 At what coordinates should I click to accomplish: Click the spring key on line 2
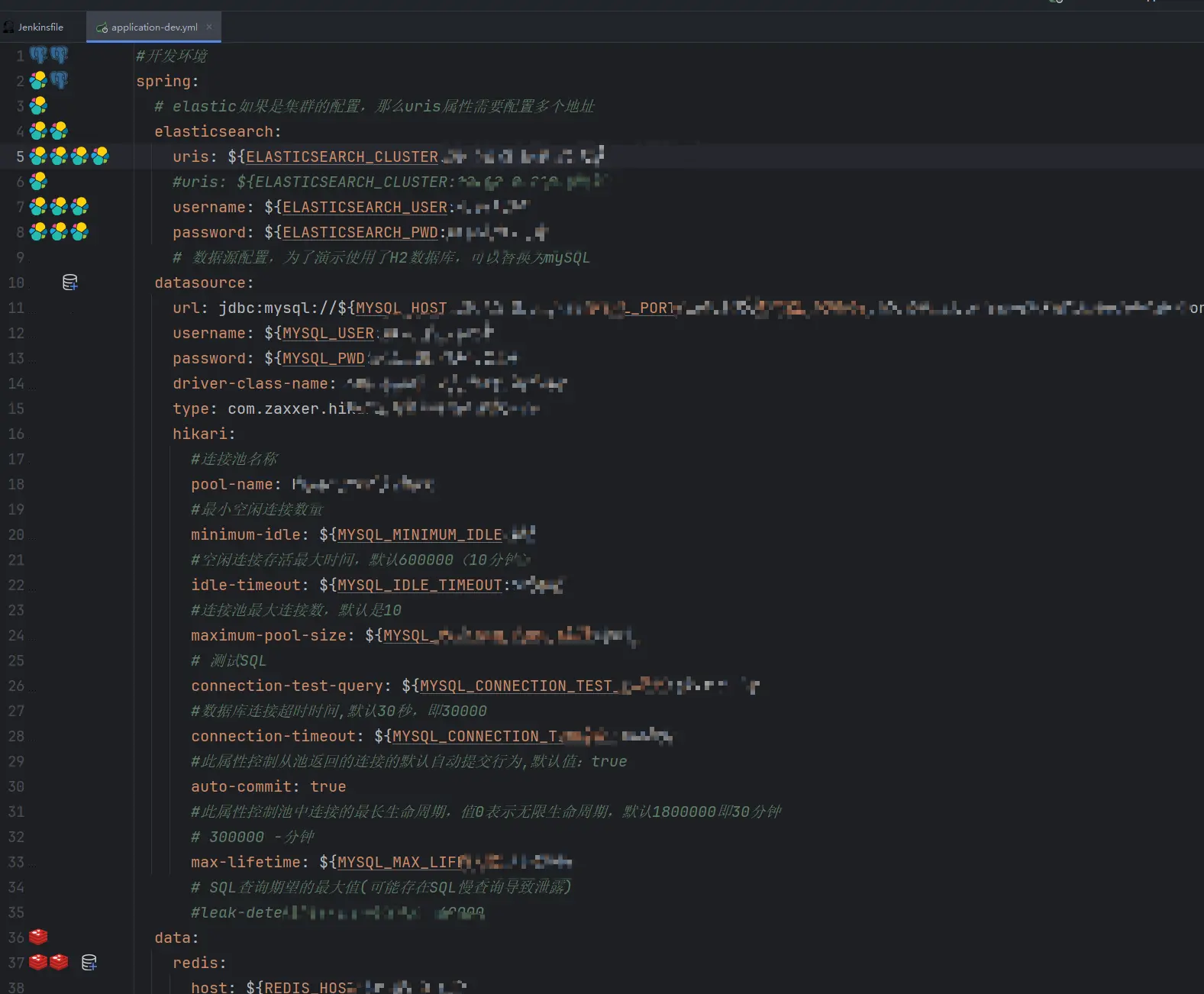(x=163, y=81)
